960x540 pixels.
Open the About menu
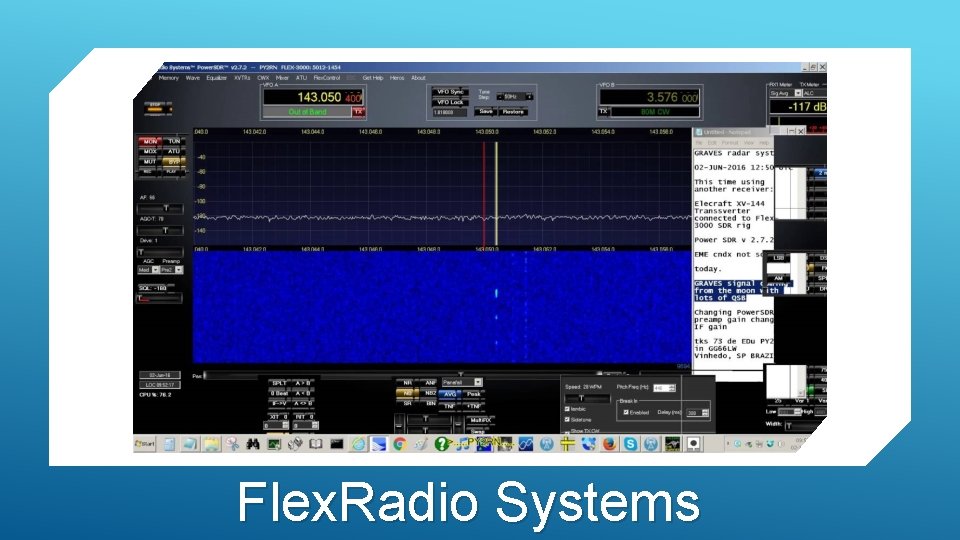pos(418,78)
